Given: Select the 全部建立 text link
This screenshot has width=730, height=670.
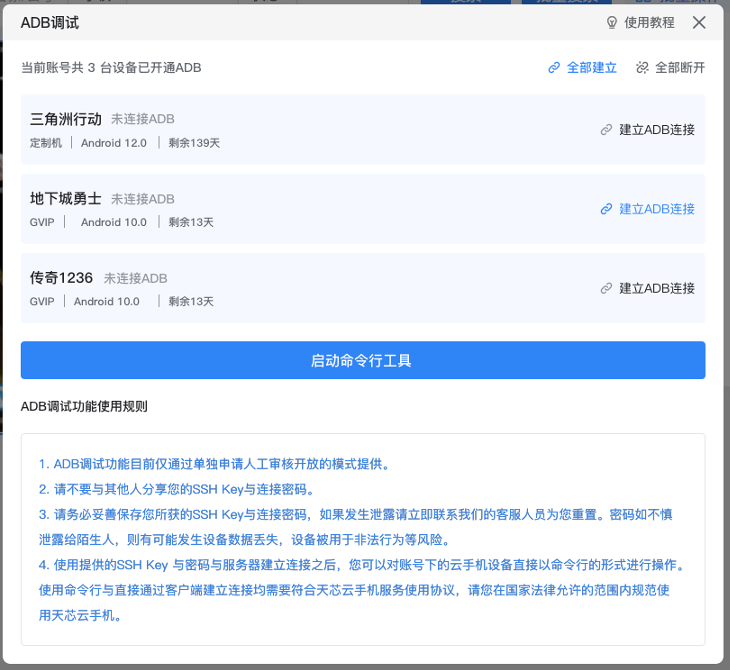Looking at the screenshot, I should pos(591,68).
